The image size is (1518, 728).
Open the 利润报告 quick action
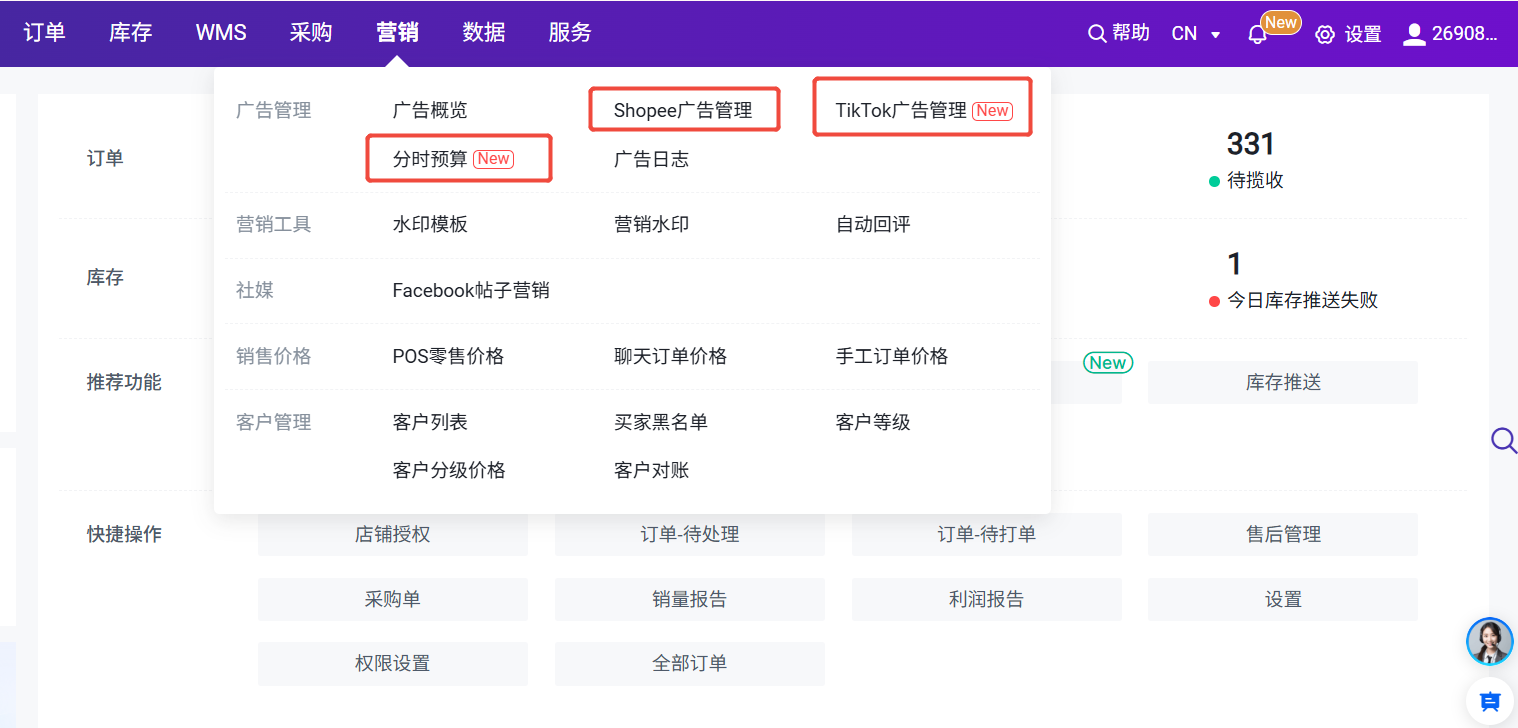(x=986, y=600)
